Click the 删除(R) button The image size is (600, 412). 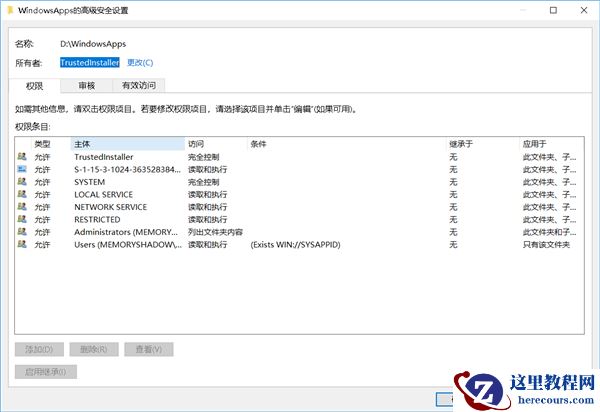[x=94, y=349]
